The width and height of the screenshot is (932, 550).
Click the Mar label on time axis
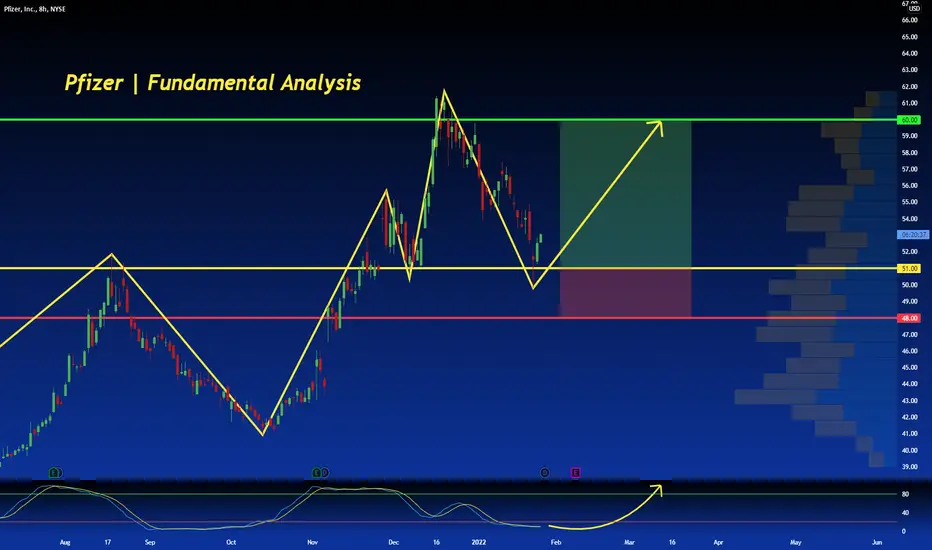pos(629,542)
